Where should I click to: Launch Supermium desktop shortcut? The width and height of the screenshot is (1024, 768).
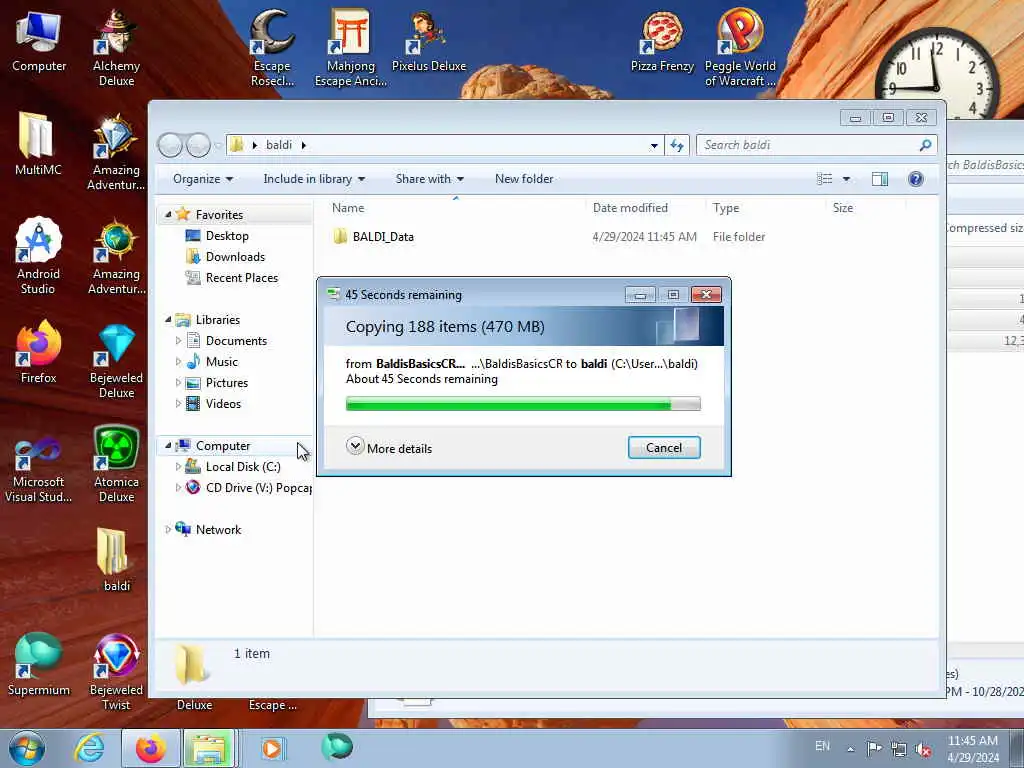point(38,665)
